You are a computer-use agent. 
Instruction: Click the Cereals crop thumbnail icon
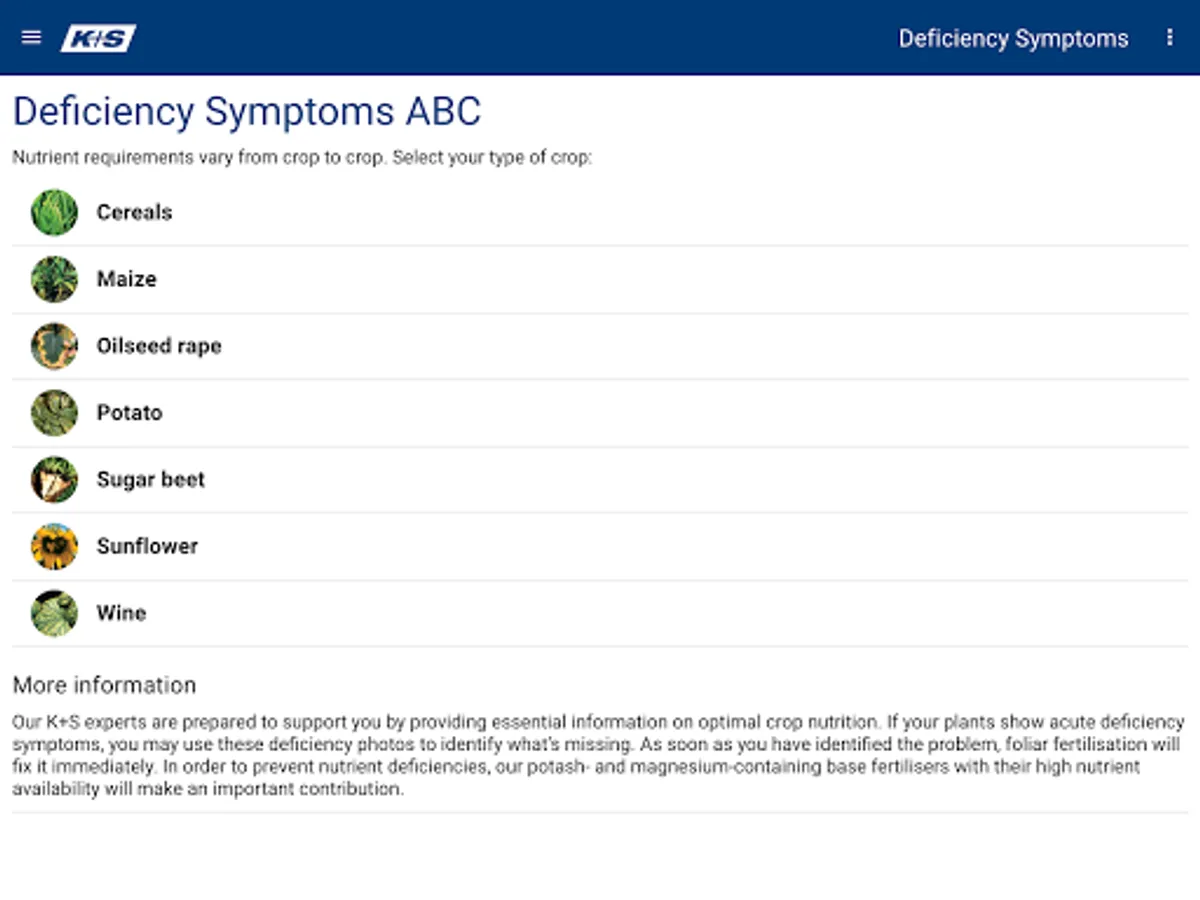coord(54,213)
